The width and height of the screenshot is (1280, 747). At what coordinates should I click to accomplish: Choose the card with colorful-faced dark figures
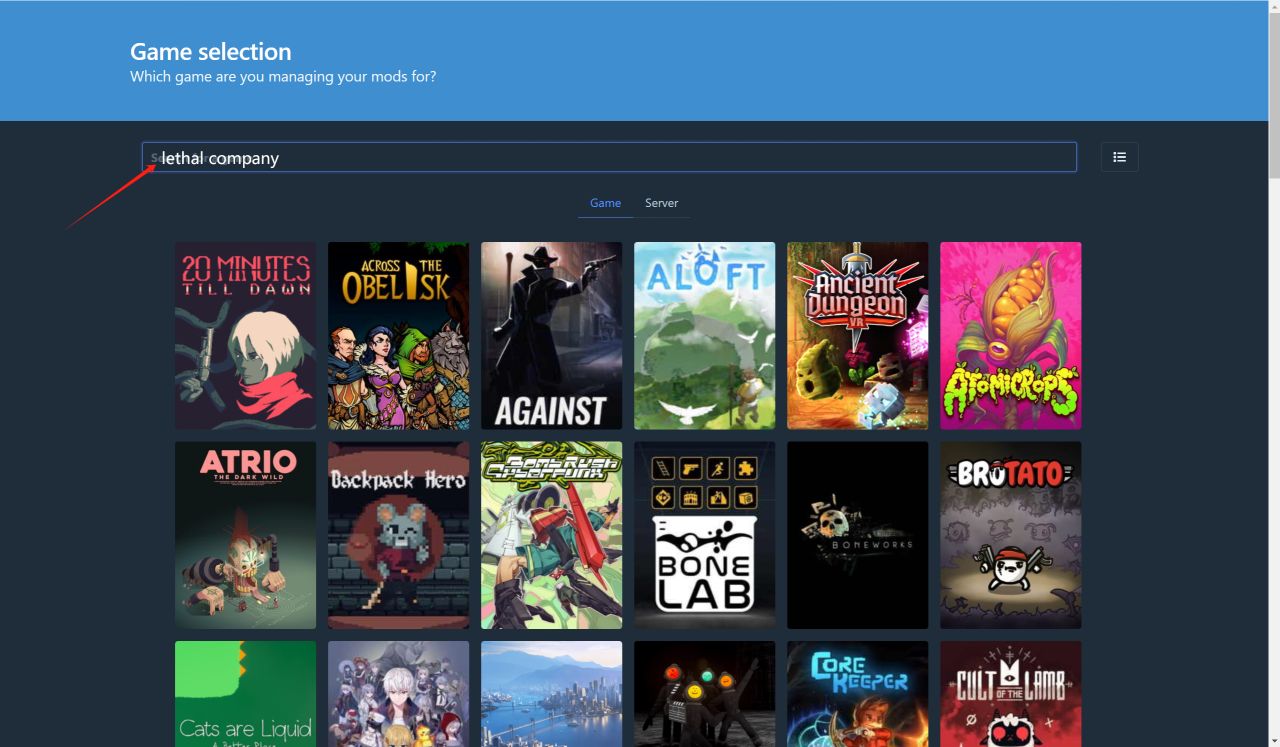coord(704,694)
